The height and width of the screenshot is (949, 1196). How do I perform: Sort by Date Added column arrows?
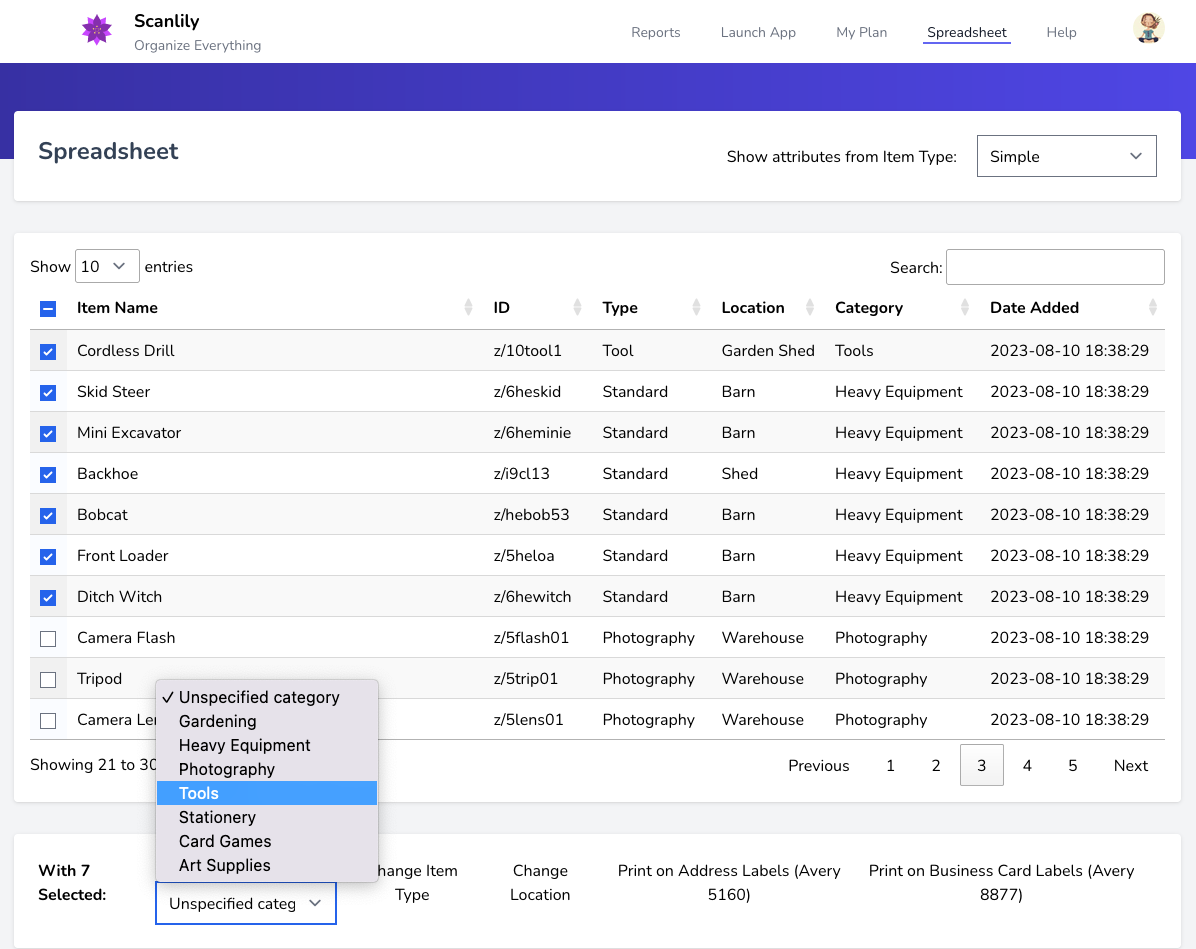click(1153, 308)
